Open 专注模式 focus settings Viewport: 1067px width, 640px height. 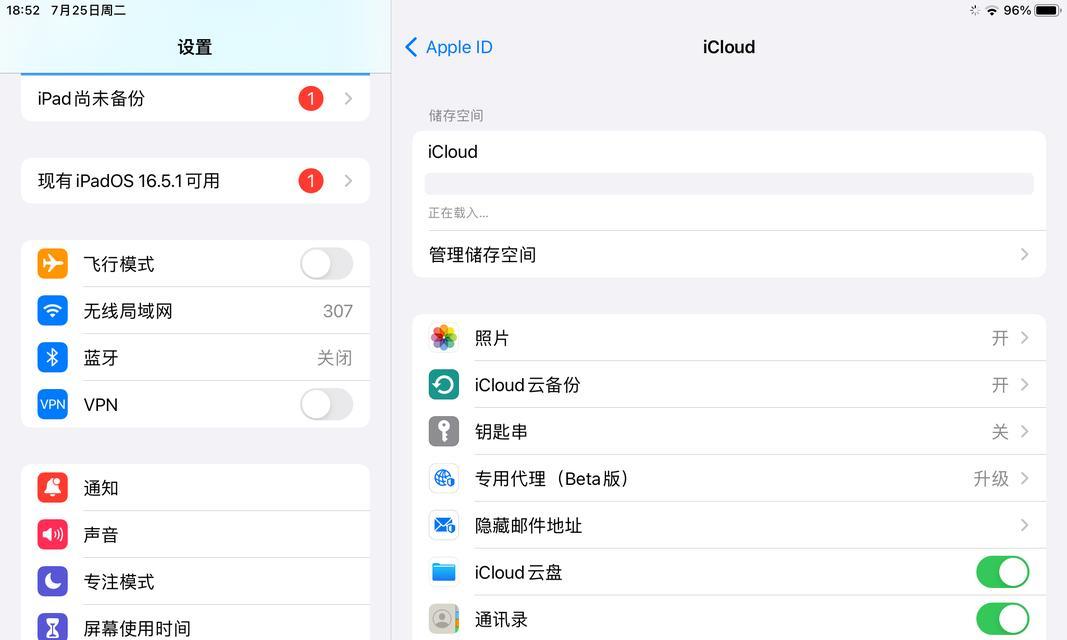[x=195, y=582]
